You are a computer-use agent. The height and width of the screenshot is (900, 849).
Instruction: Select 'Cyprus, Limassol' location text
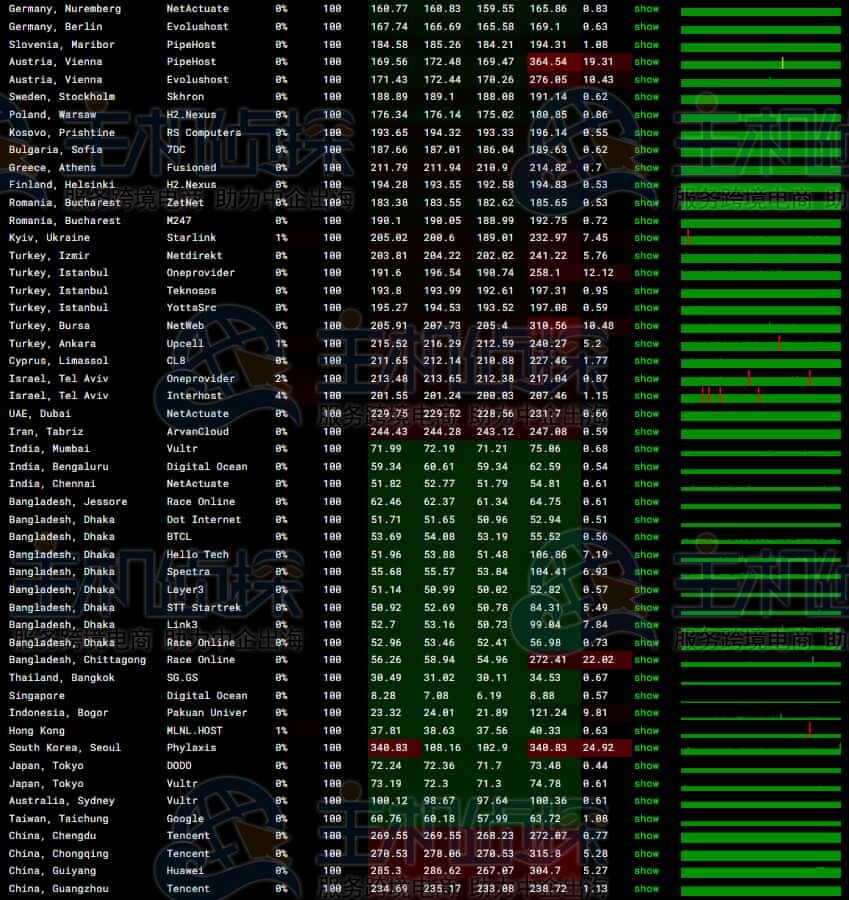(58, 361)
